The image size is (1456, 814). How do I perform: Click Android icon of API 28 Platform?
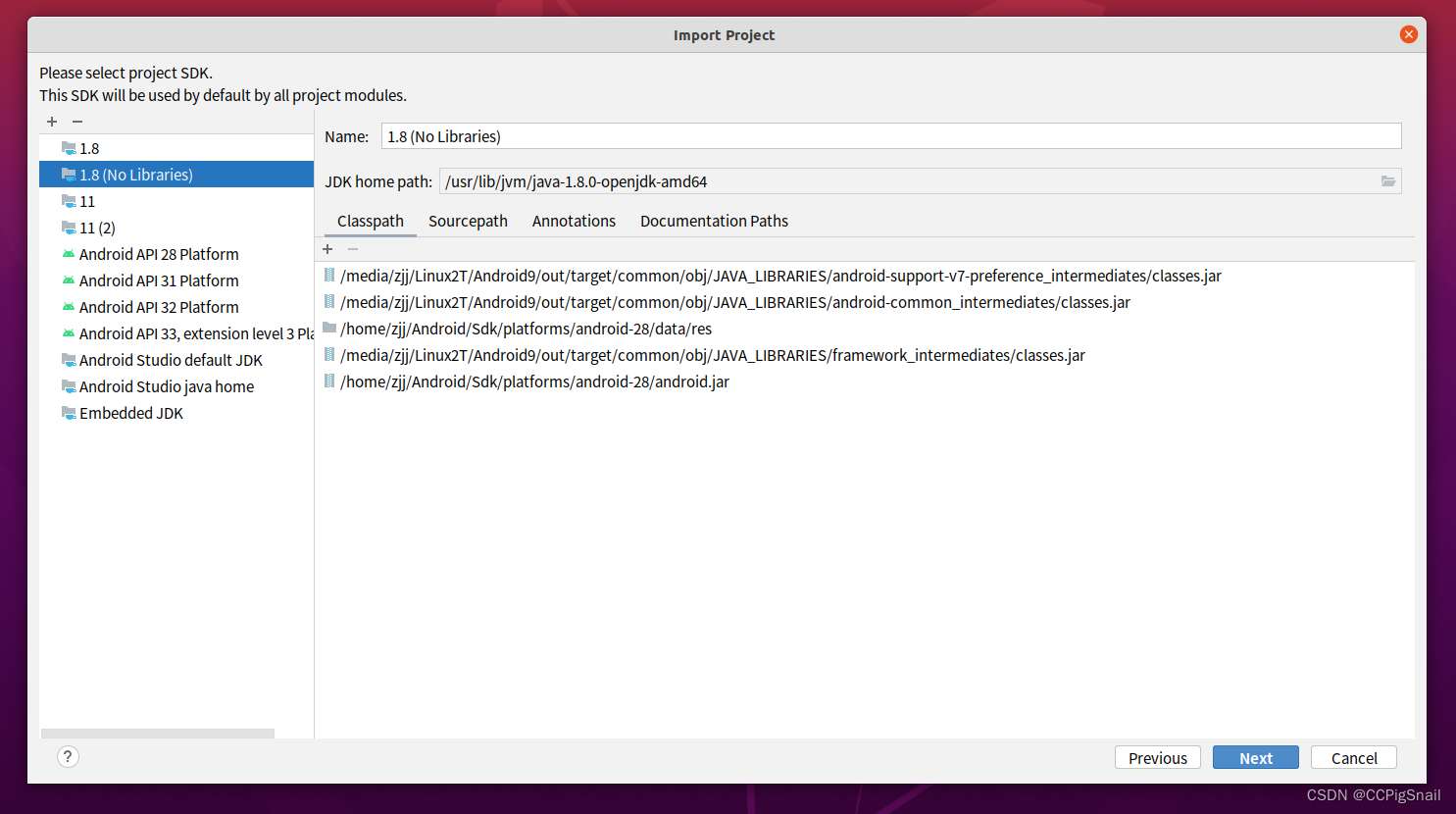(x=69, y=254)
